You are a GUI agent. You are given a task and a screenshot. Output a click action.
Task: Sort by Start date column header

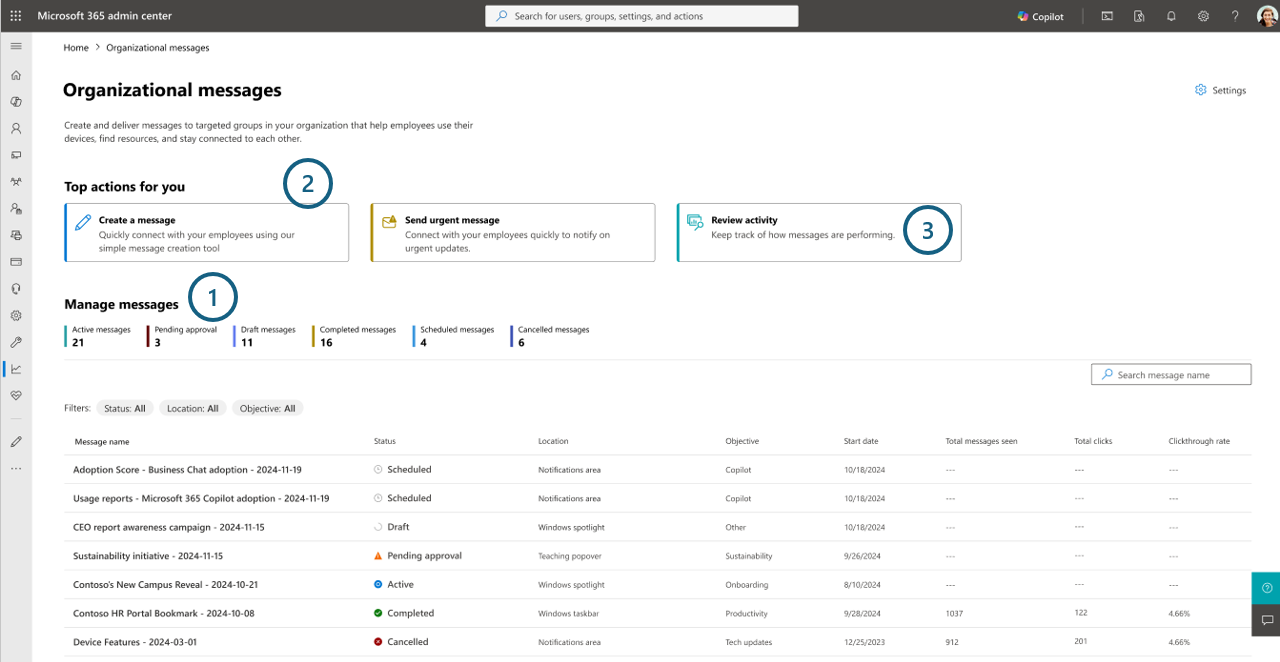[x=861, y=441]
